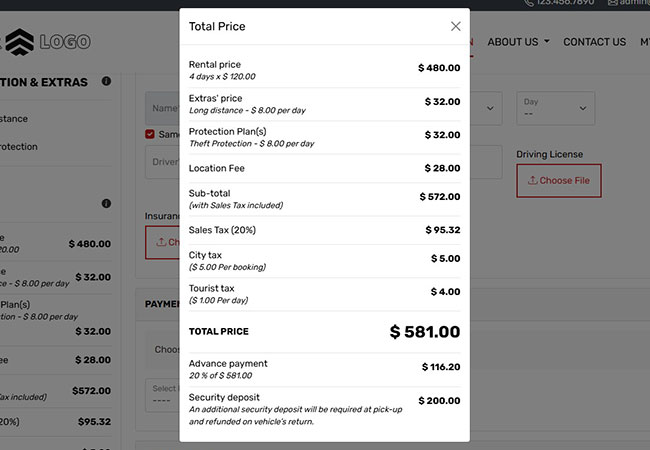
Task: Click $ 572.00 sub-total amount in dialog
Action: tap(440, 196)
